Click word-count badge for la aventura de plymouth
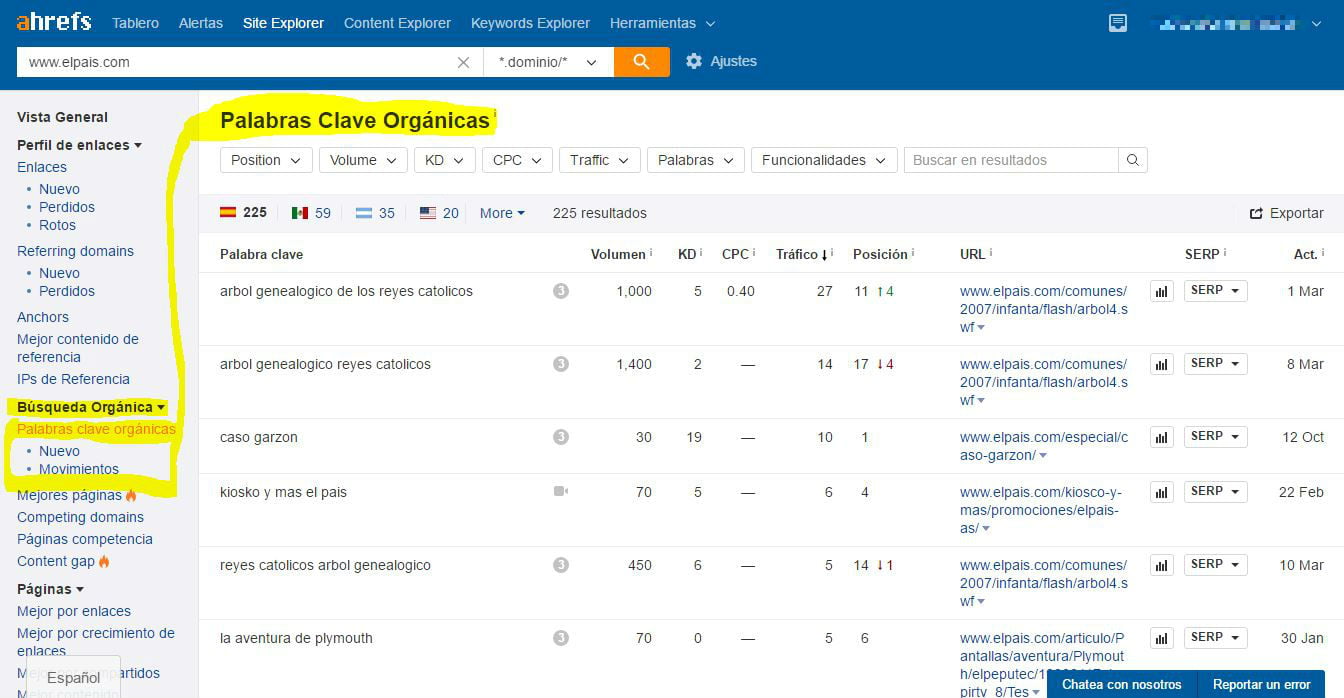The width and height of the screenshot is (1344, 698). pyautogui.click(x=561, y=638)
